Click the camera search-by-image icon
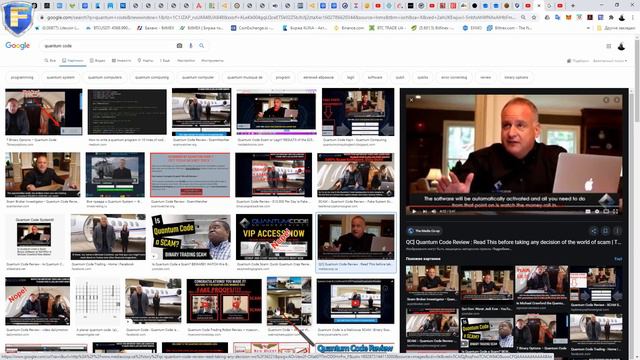The image size is (640, 360). [179, 46]
